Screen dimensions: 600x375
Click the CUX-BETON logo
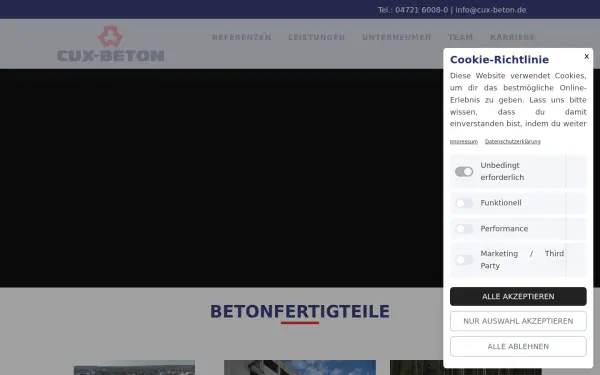(111, 44)
